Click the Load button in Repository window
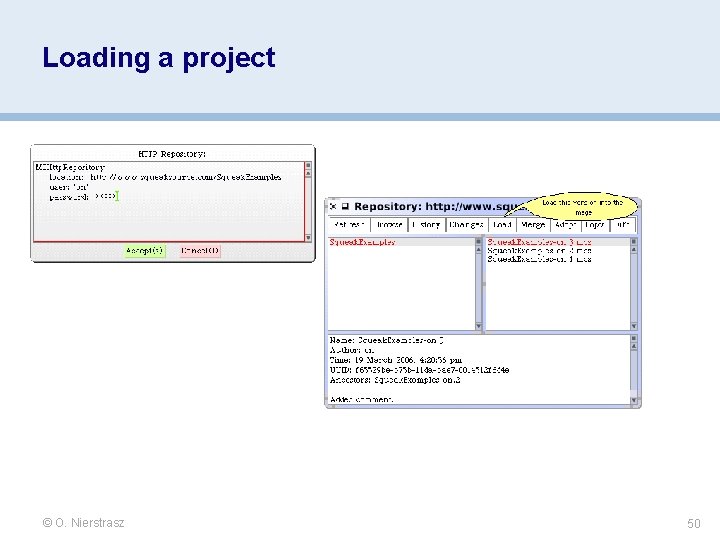The image size is (720, 540). coord(502,225)
